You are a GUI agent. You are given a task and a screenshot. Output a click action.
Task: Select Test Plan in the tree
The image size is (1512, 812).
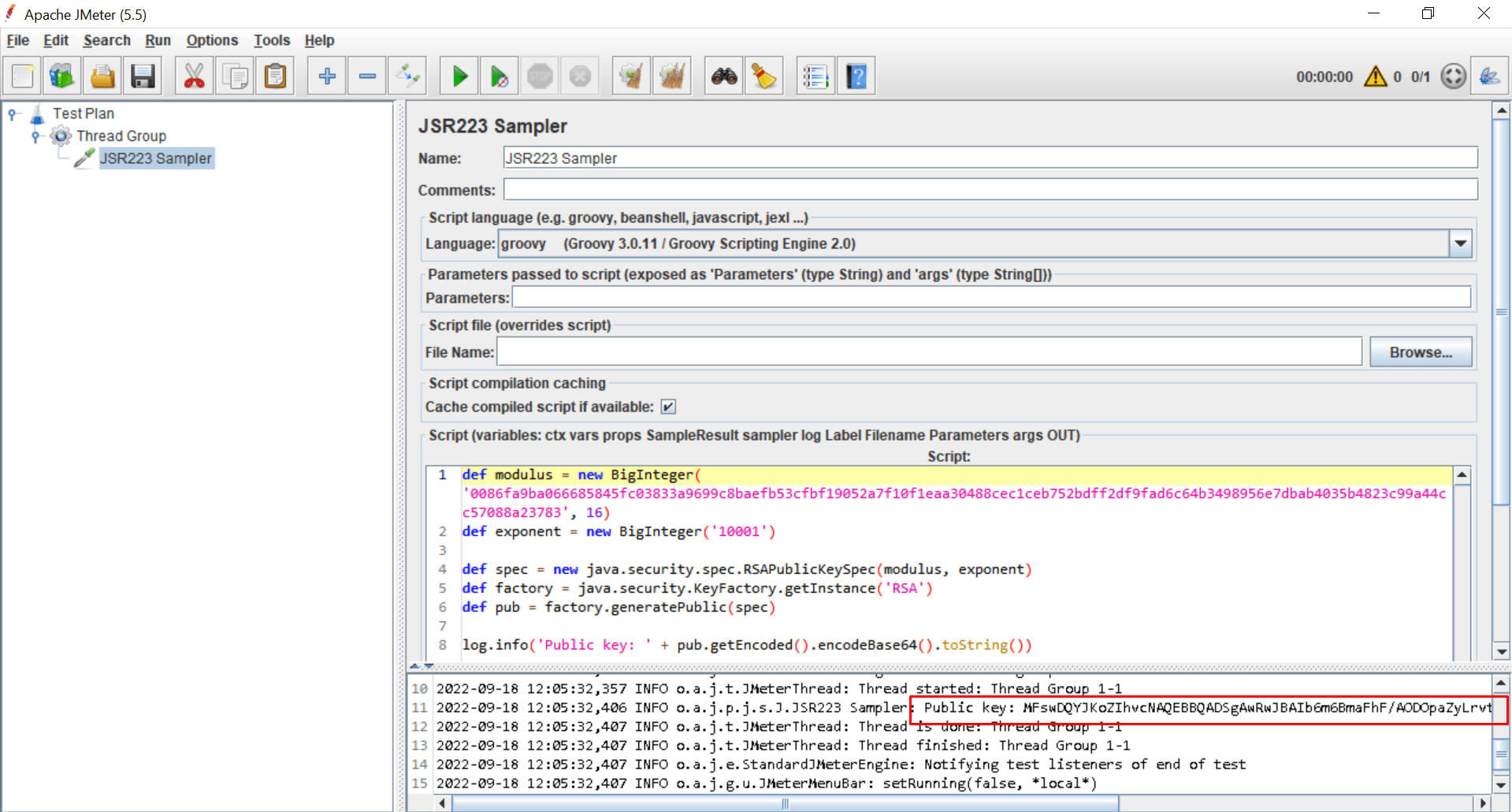(x=84, y=114)
